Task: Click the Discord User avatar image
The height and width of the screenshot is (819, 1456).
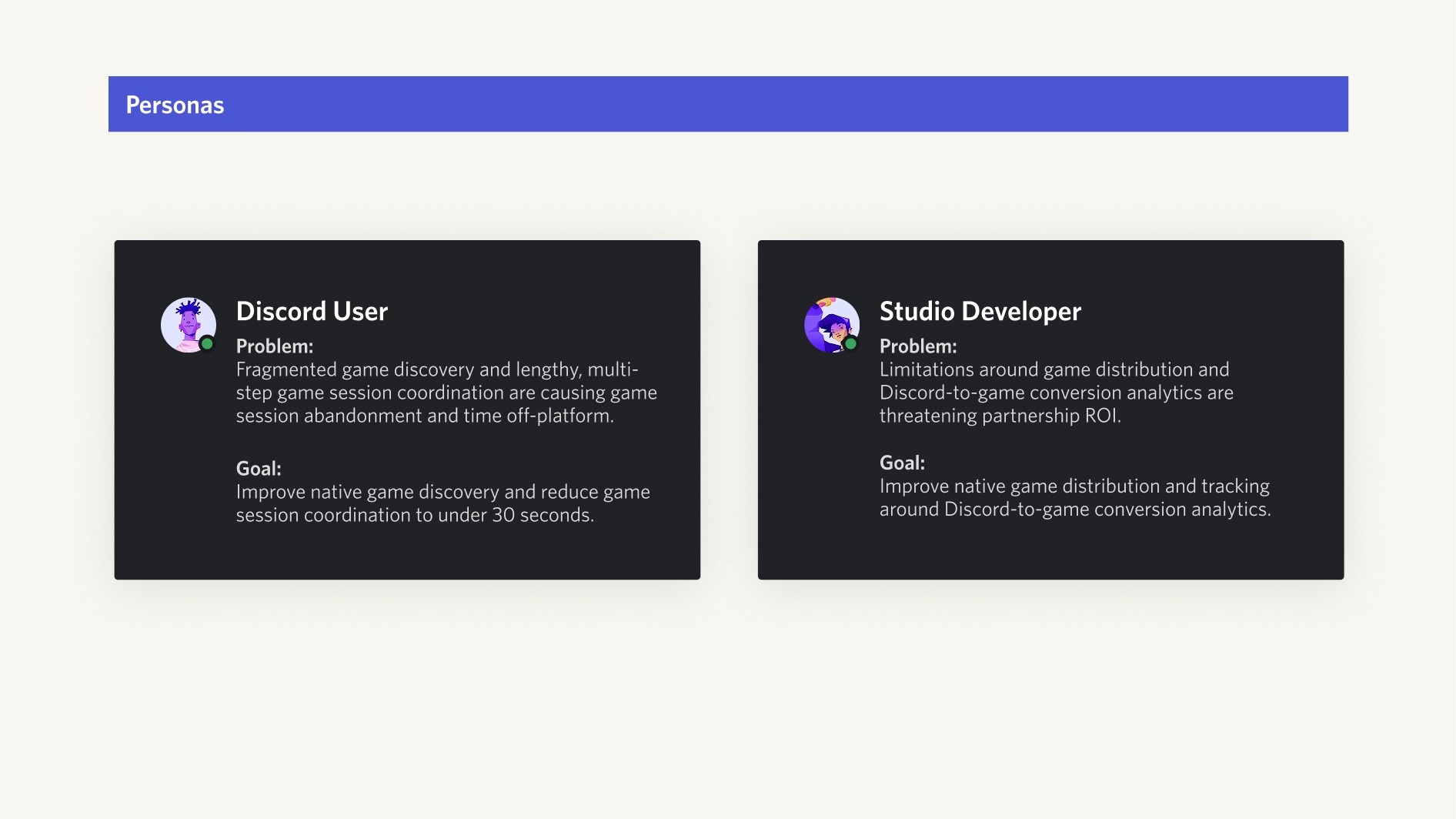Action: tap(189, 325)
